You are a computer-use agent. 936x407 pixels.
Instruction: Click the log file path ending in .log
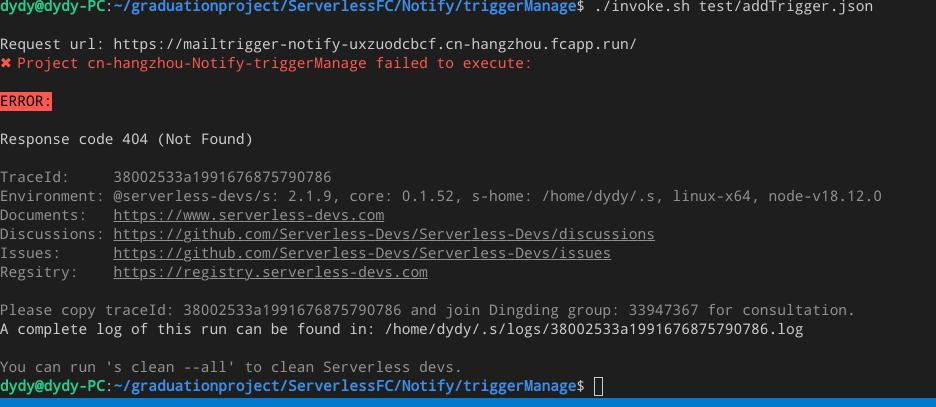[595, 329]
